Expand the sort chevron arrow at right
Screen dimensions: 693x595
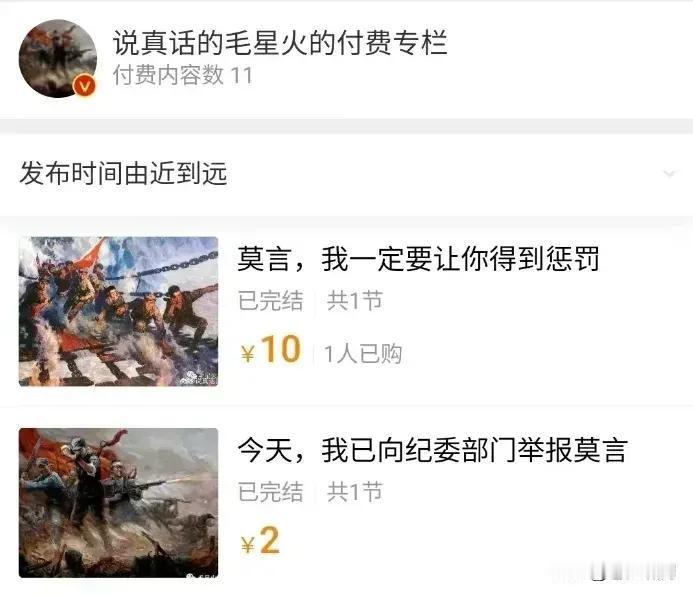[x=669, y=174]
